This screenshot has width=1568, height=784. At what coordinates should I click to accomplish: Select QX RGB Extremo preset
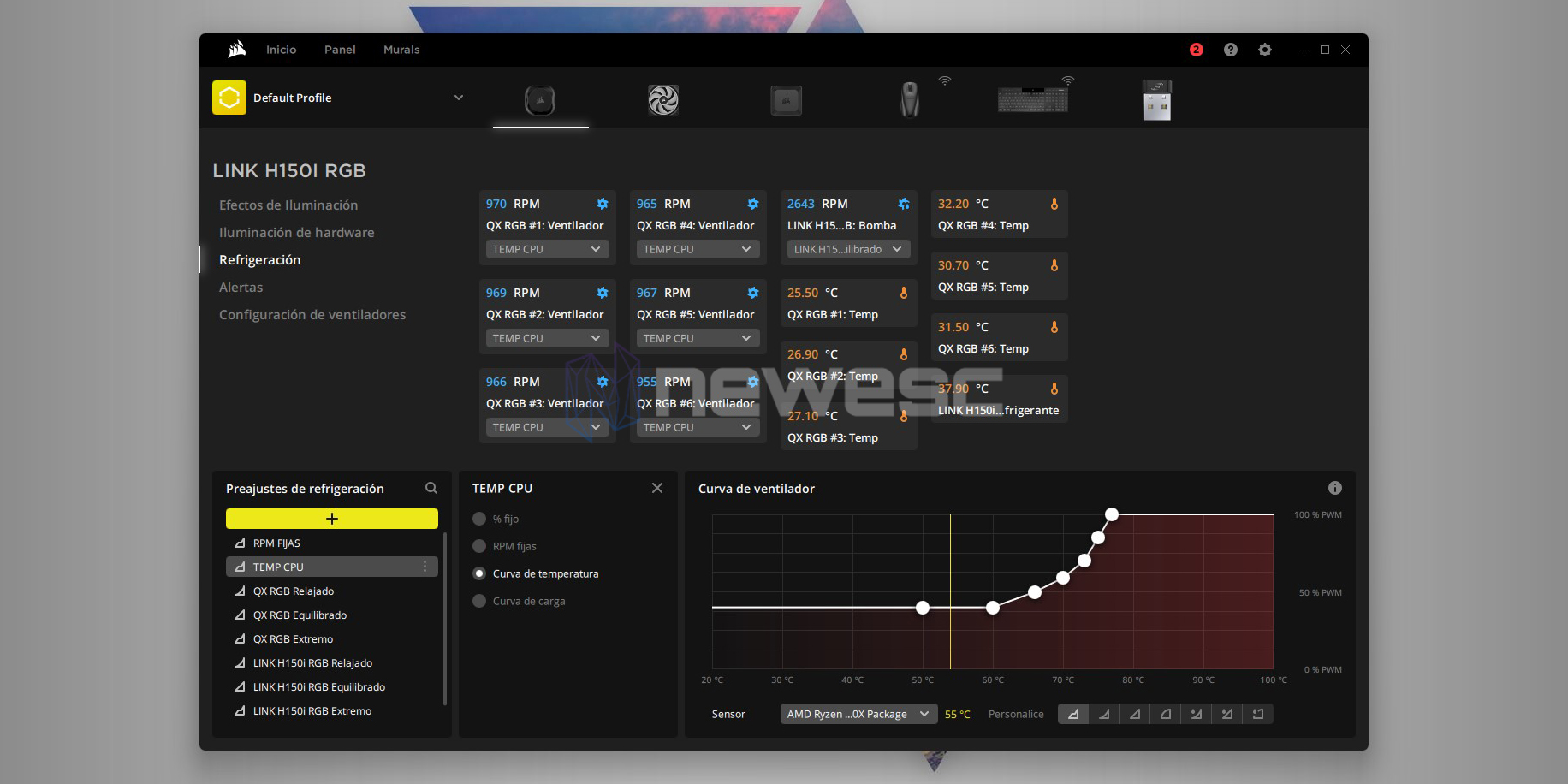click(x=332, y=638)
